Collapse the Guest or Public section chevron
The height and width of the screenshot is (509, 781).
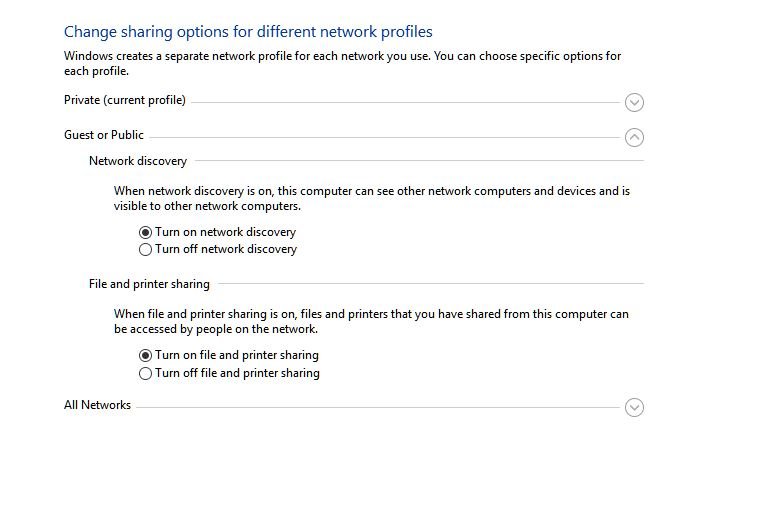tap(634, 137)
